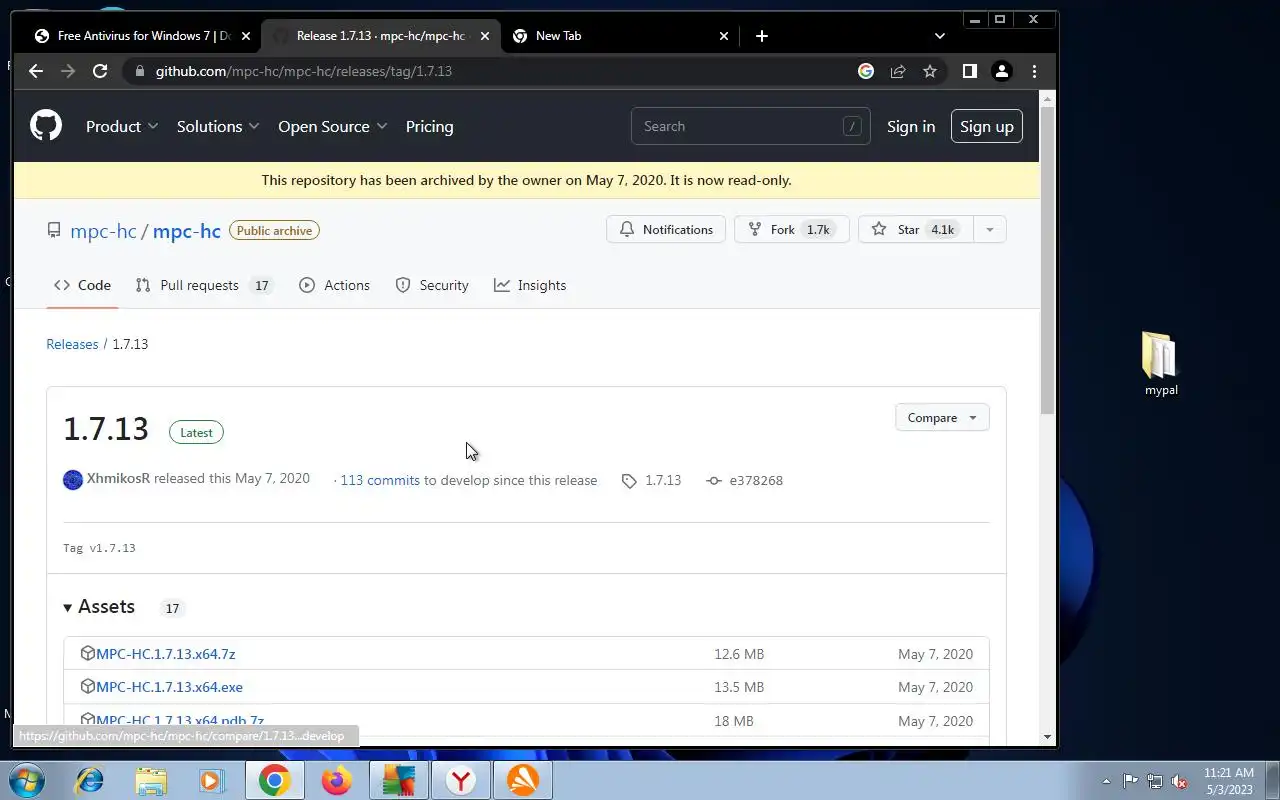Click the Latest release badge

click(196, 432)
